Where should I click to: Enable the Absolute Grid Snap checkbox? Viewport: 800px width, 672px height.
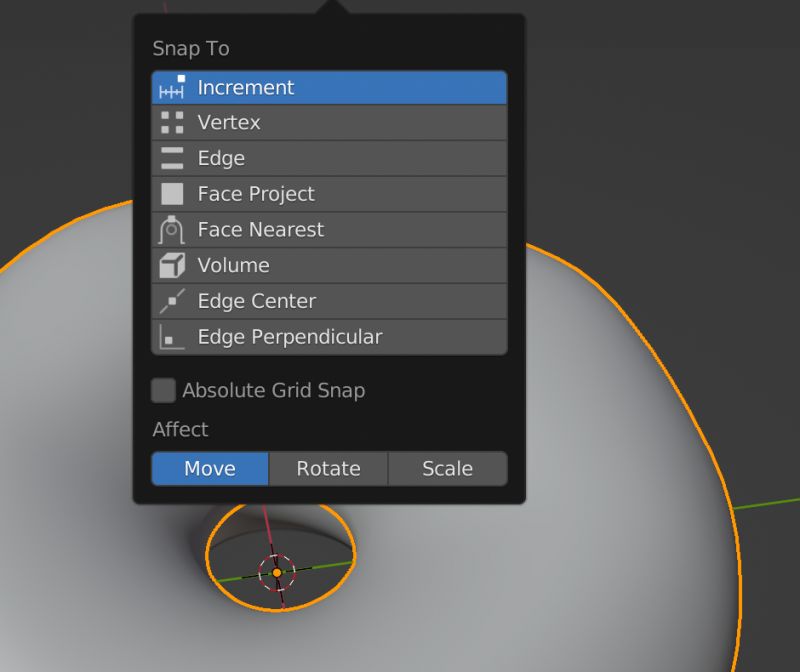(x=163, y=390)
